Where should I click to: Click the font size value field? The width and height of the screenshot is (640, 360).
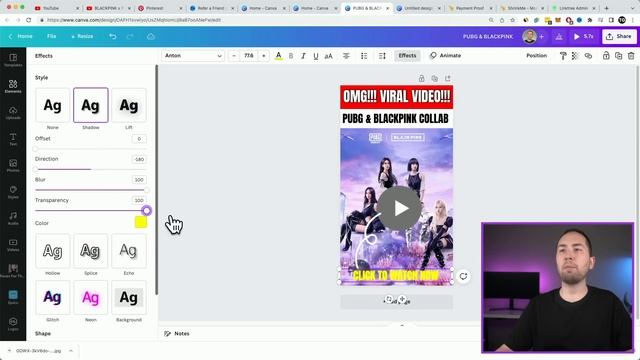(249, 56)
